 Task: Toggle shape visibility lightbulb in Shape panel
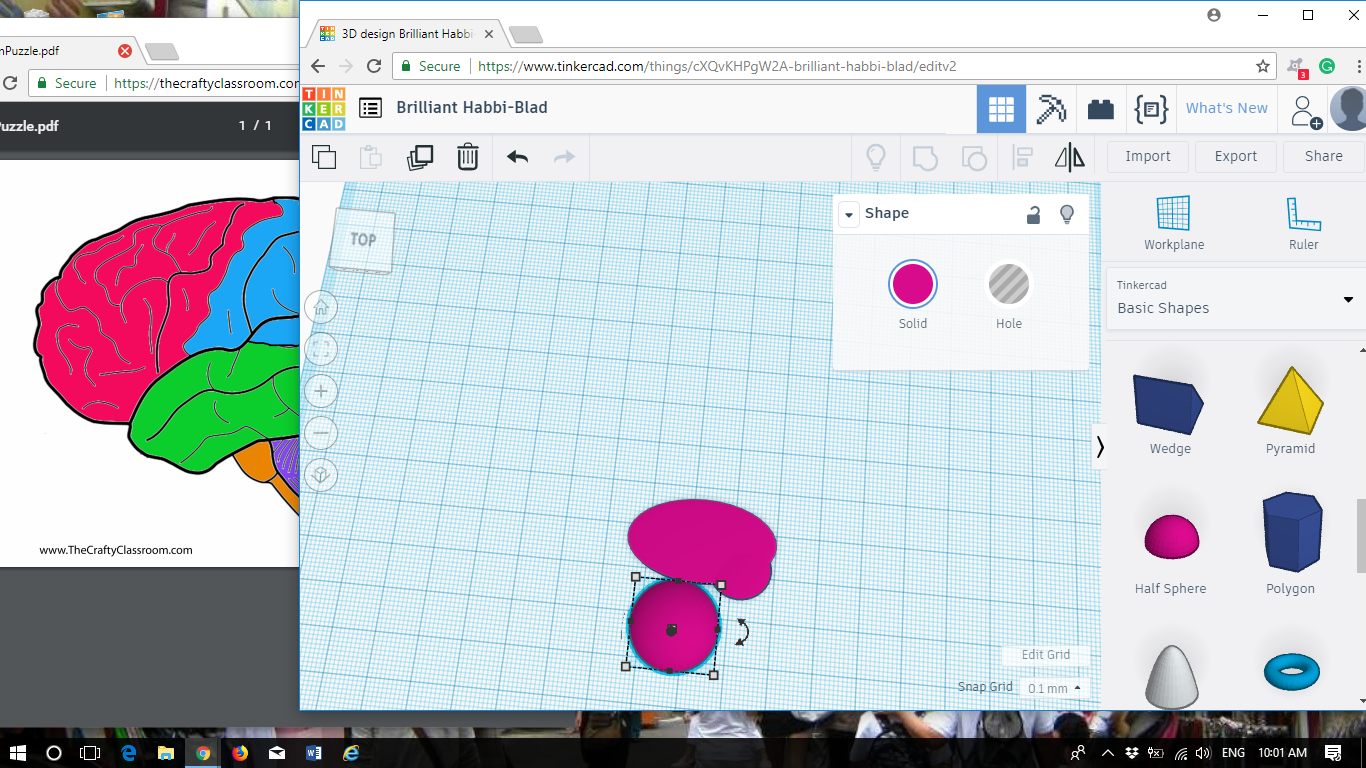[1067, 214]
